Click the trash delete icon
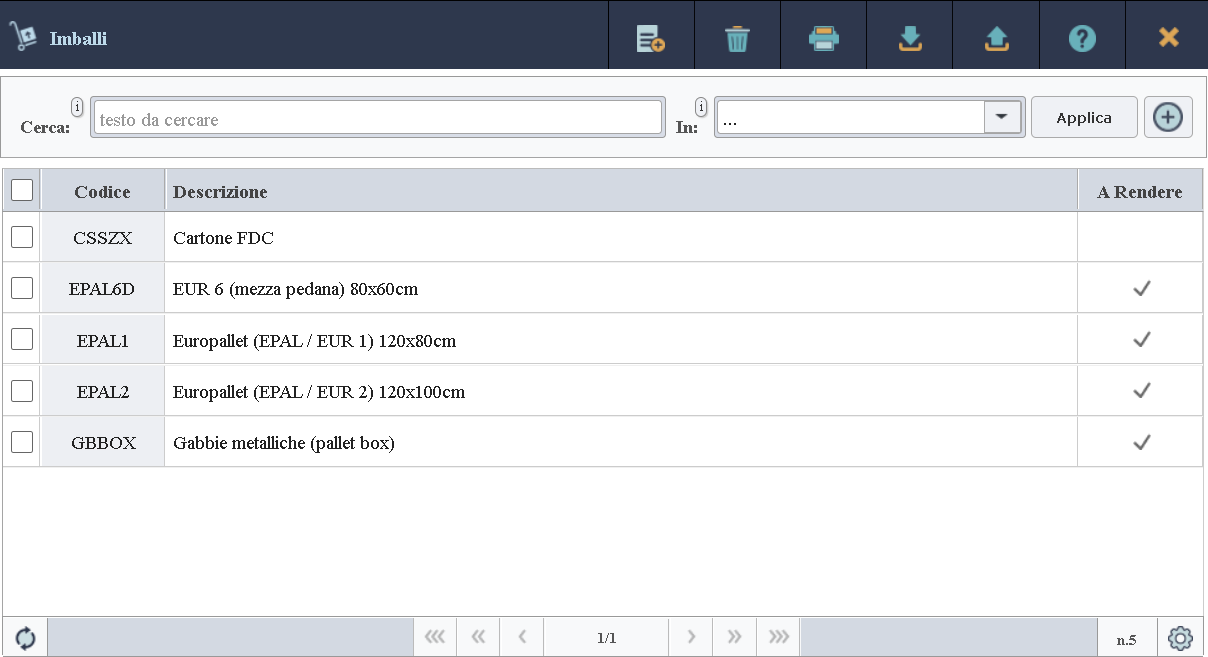The width and height of the screenshot is (1208, 657). coord(737,39)
